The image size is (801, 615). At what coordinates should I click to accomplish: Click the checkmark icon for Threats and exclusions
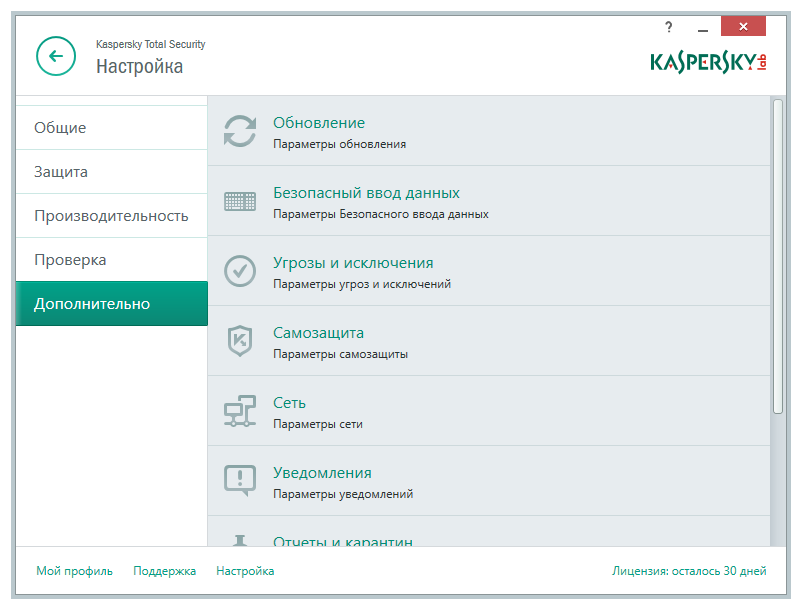[x=240, y=271]
